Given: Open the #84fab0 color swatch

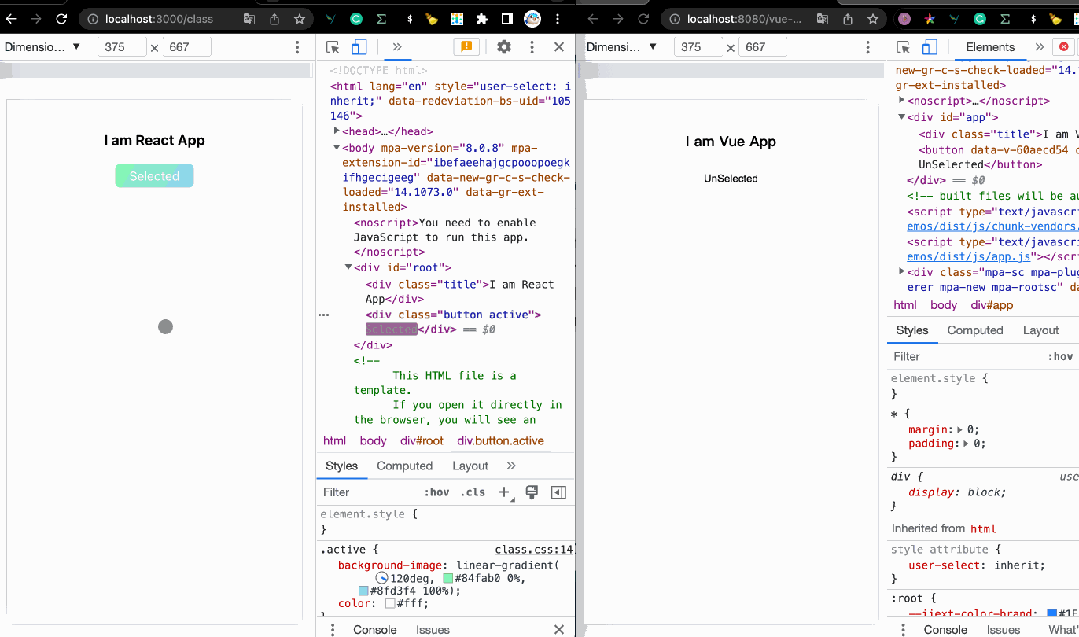Looking at the screenshot, I should [x=448, y=579].
